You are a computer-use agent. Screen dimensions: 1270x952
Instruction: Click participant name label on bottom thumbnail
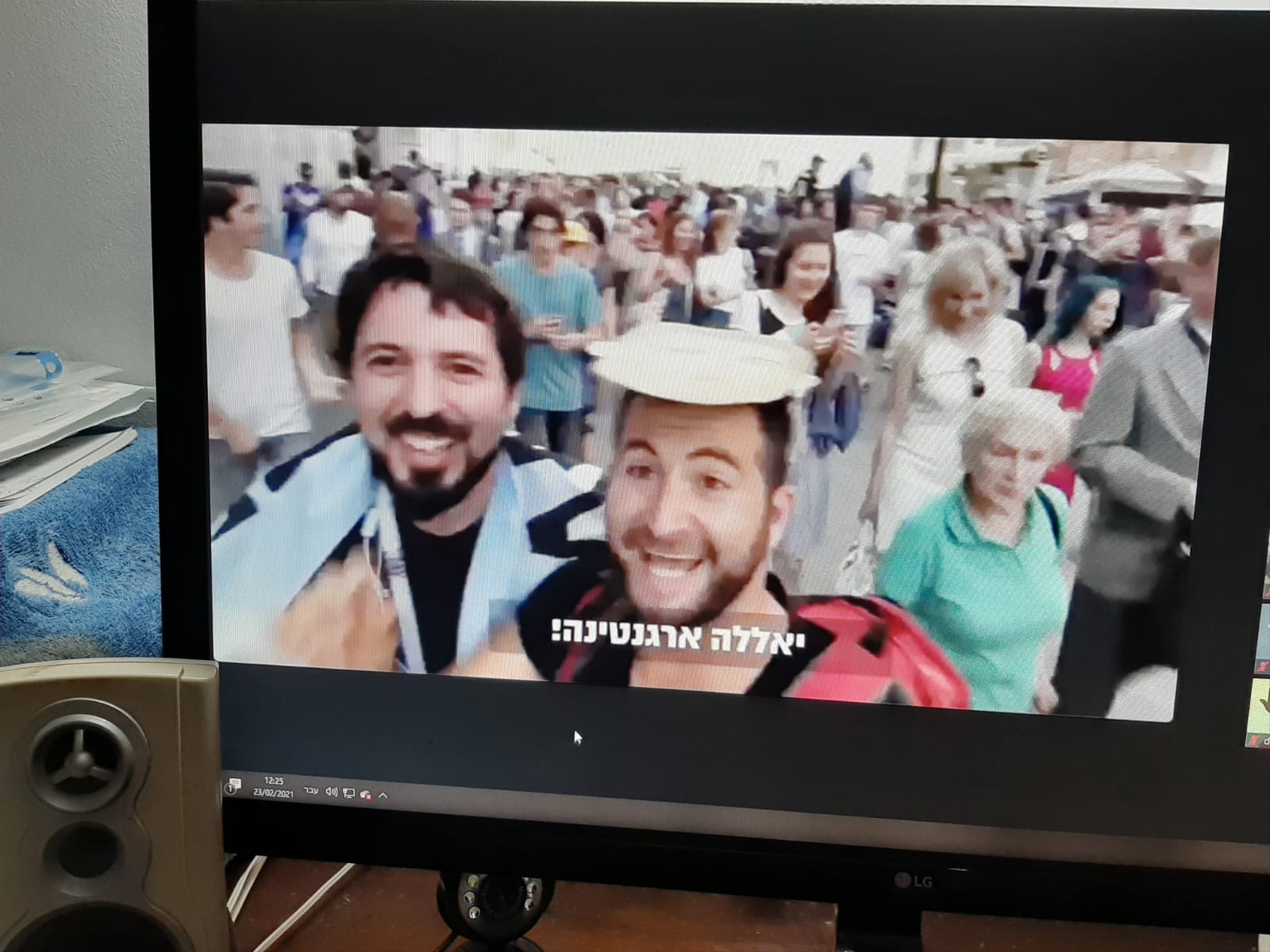click(1265, 740)
